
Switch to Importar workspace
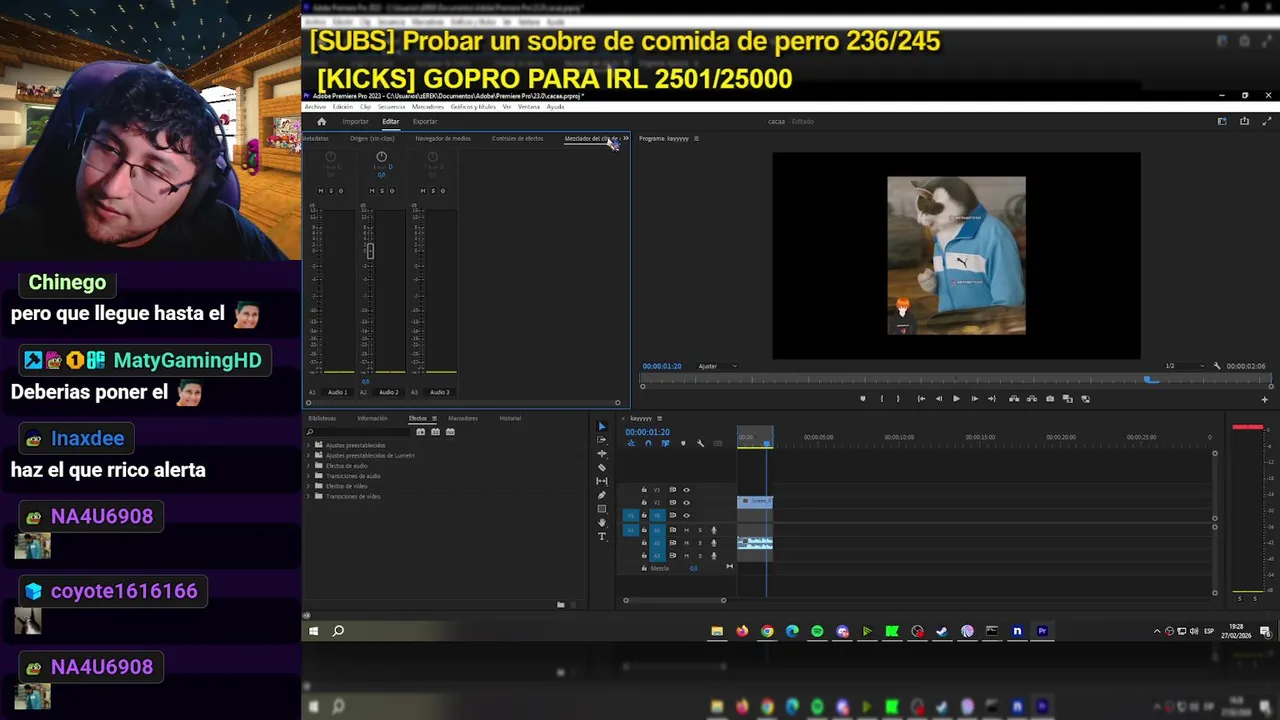click(355, 121)
